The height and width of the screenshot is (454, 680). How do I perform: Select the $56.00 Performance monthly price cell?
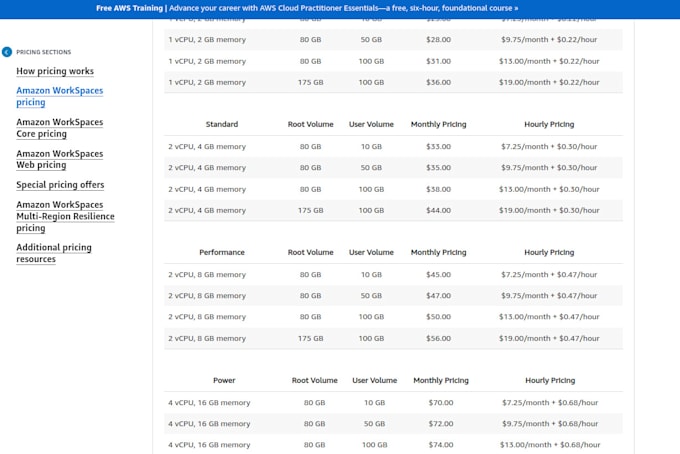pyautogui.click(x=438, y=338)
